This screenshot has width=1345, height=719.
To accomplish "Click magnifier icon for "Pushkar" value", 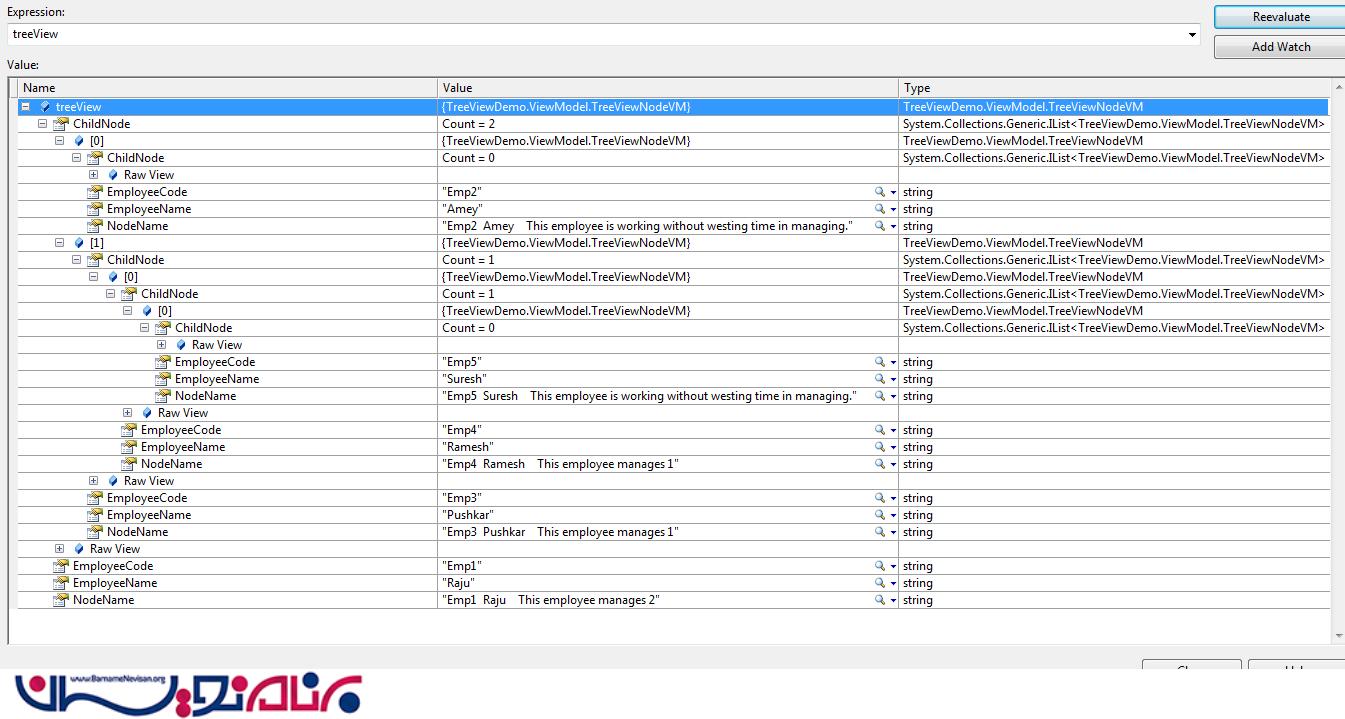I will [x=880, y=515].
